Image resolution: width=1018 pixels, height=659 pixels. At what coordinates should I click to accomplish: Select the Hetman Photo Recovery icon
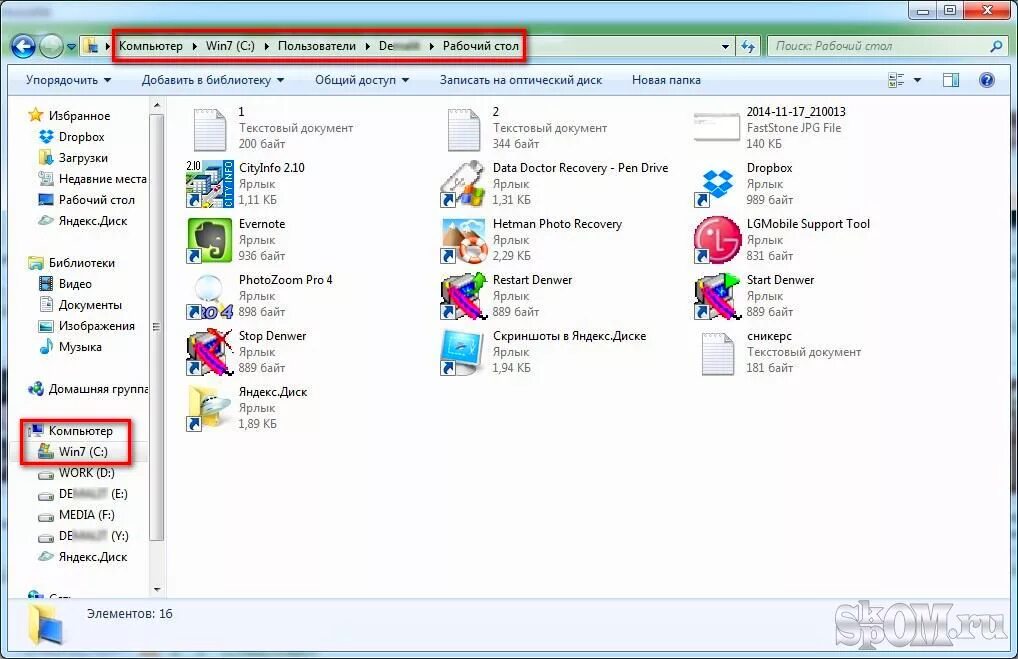(463, 240)
